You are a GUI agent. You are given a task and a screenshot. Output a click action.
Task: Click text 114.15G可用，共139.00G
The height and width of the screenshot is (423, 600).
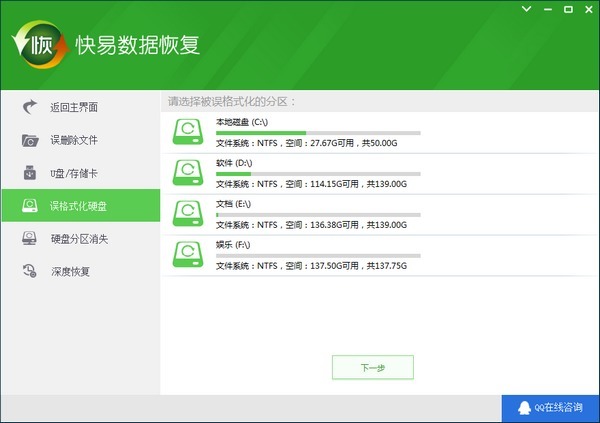pos(358,184)
